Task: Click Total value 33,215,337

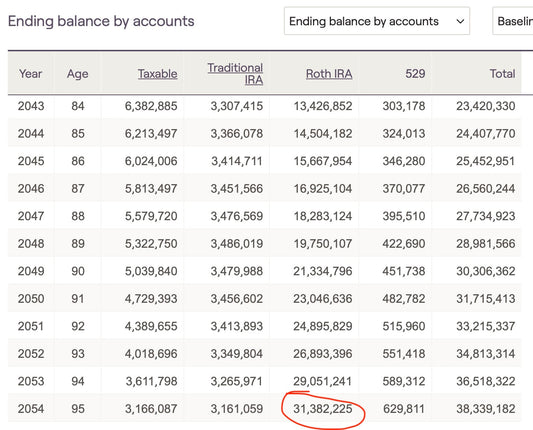Action: point(486,326)
